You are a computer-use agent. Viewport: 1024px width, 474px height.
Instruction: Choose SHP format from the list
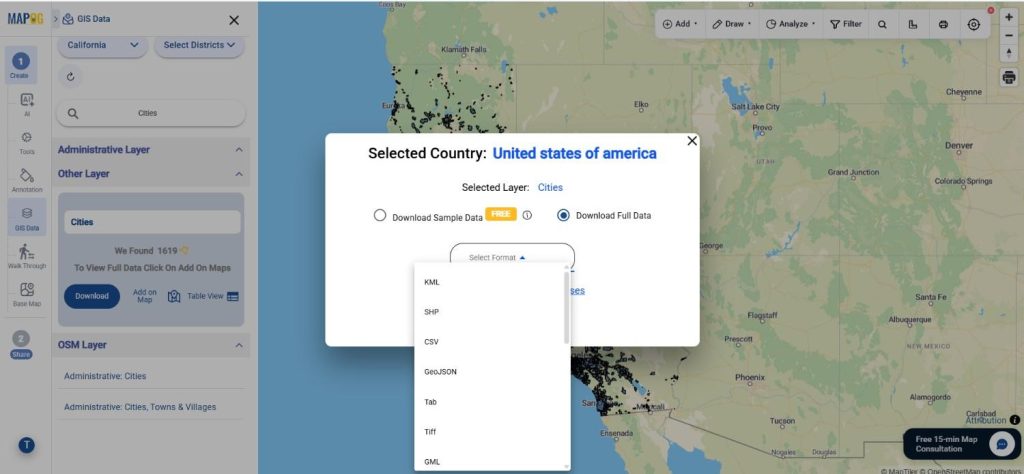tap(492, 312)
